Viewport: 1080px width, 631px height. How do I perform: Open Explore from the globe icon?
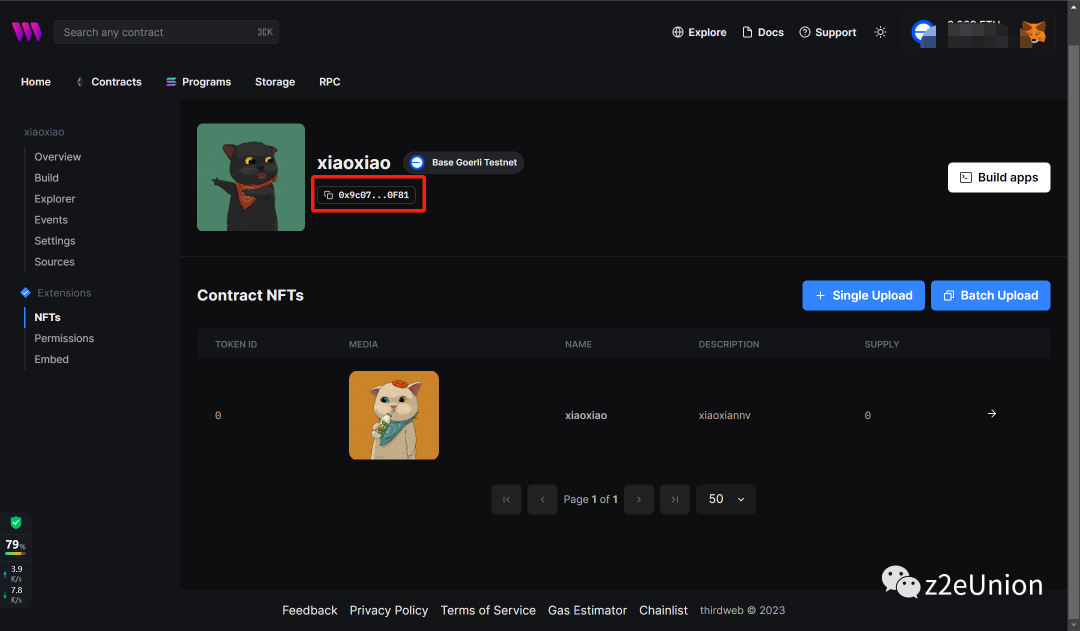pos(678,32)
